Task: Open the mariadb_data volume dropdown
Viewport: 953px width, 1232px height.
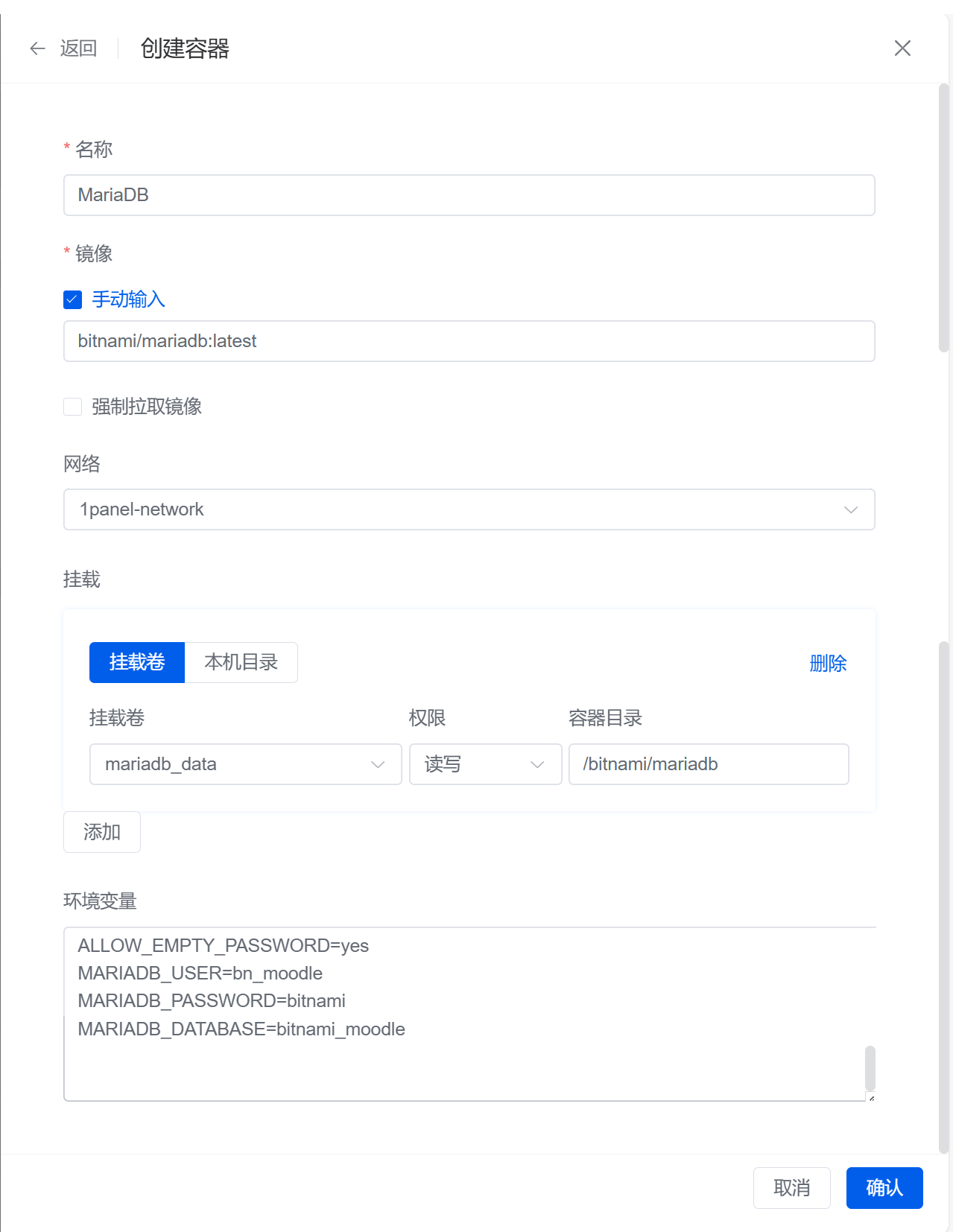Action: click(x=246, y=764)
